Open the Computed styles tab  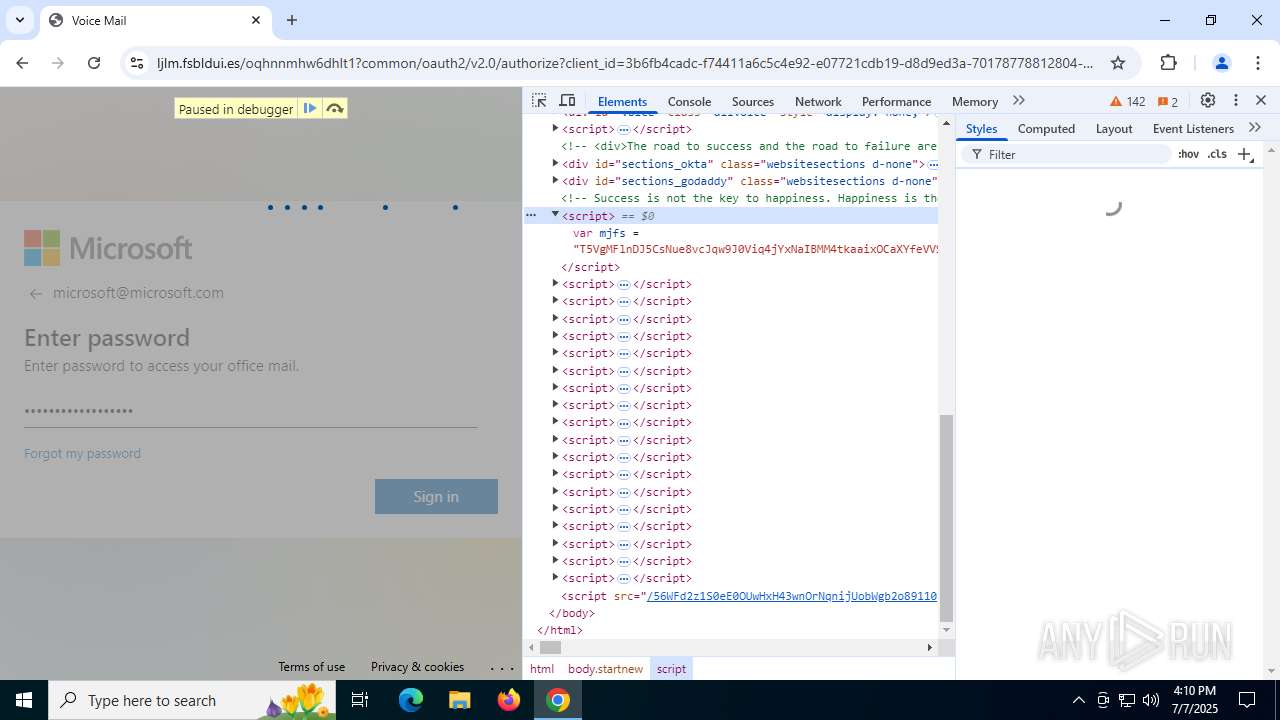pyautogui.click(x=1046, y=129)
